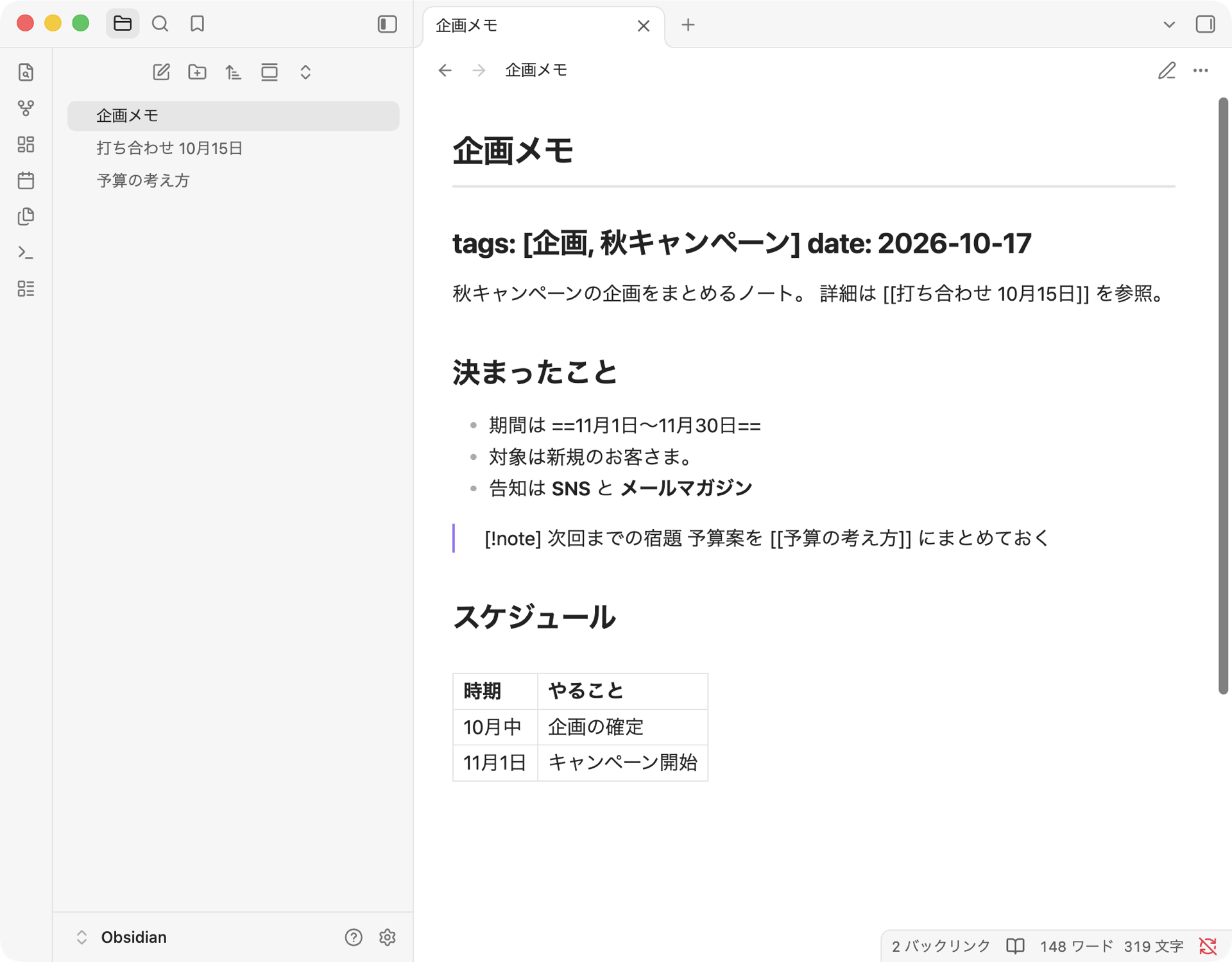Show the 2 バックリンク backlinks
The image size is (1232, 962).
click(x=941, y=946)
